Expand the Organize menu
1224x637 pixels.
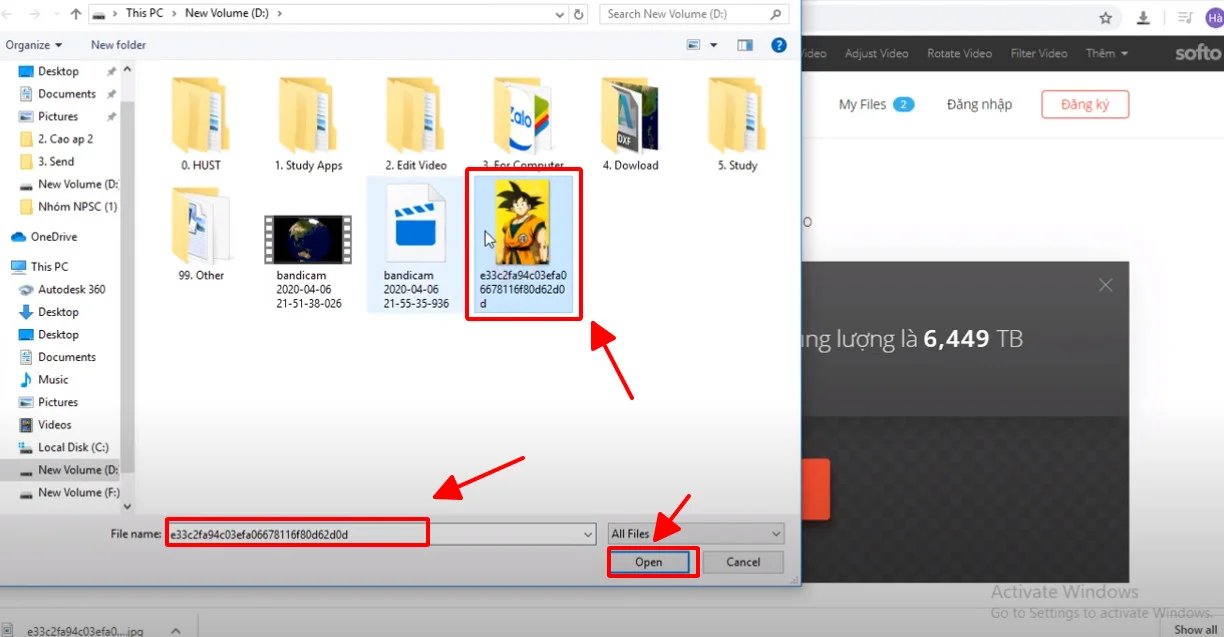[34, 45]
